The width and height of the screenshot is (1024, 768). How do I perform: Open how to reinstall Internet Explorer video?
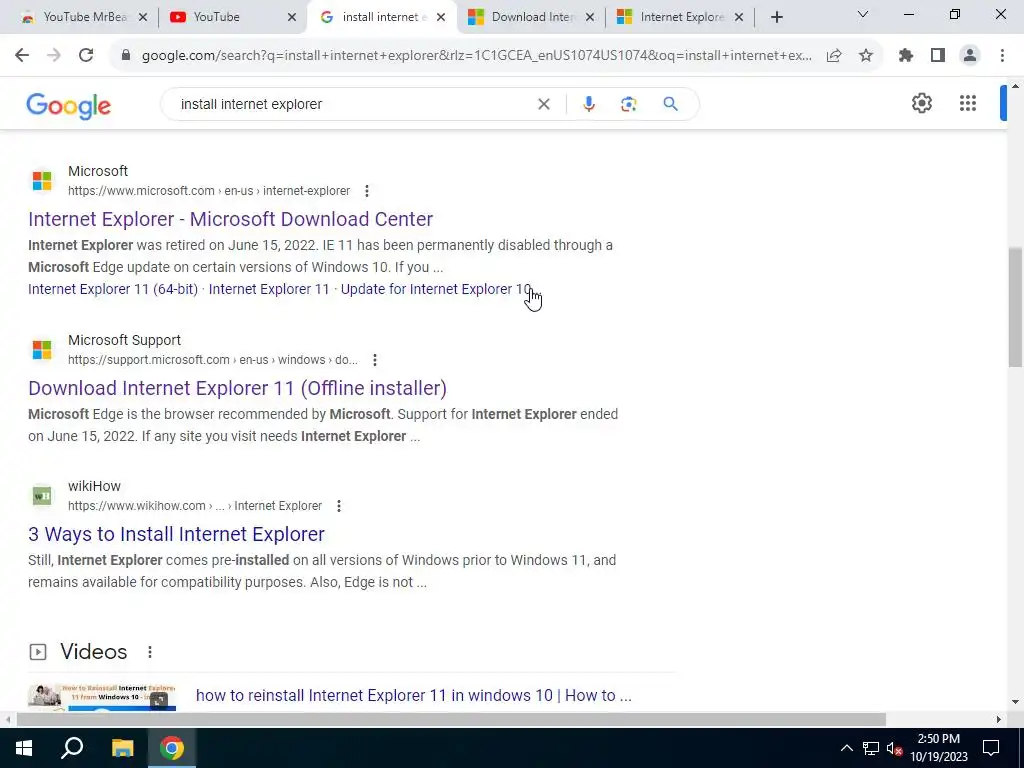click(x=413, y=696)
